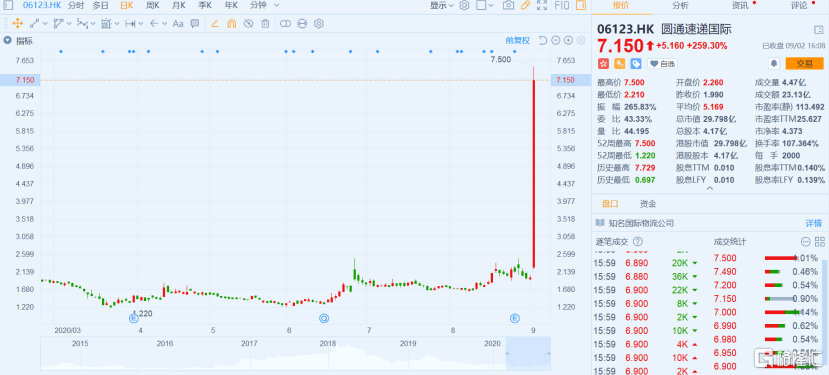The width and height of the screenshot is (829, 375).
Task: Zoom out chart with minus circle
Action: point(555,40)
